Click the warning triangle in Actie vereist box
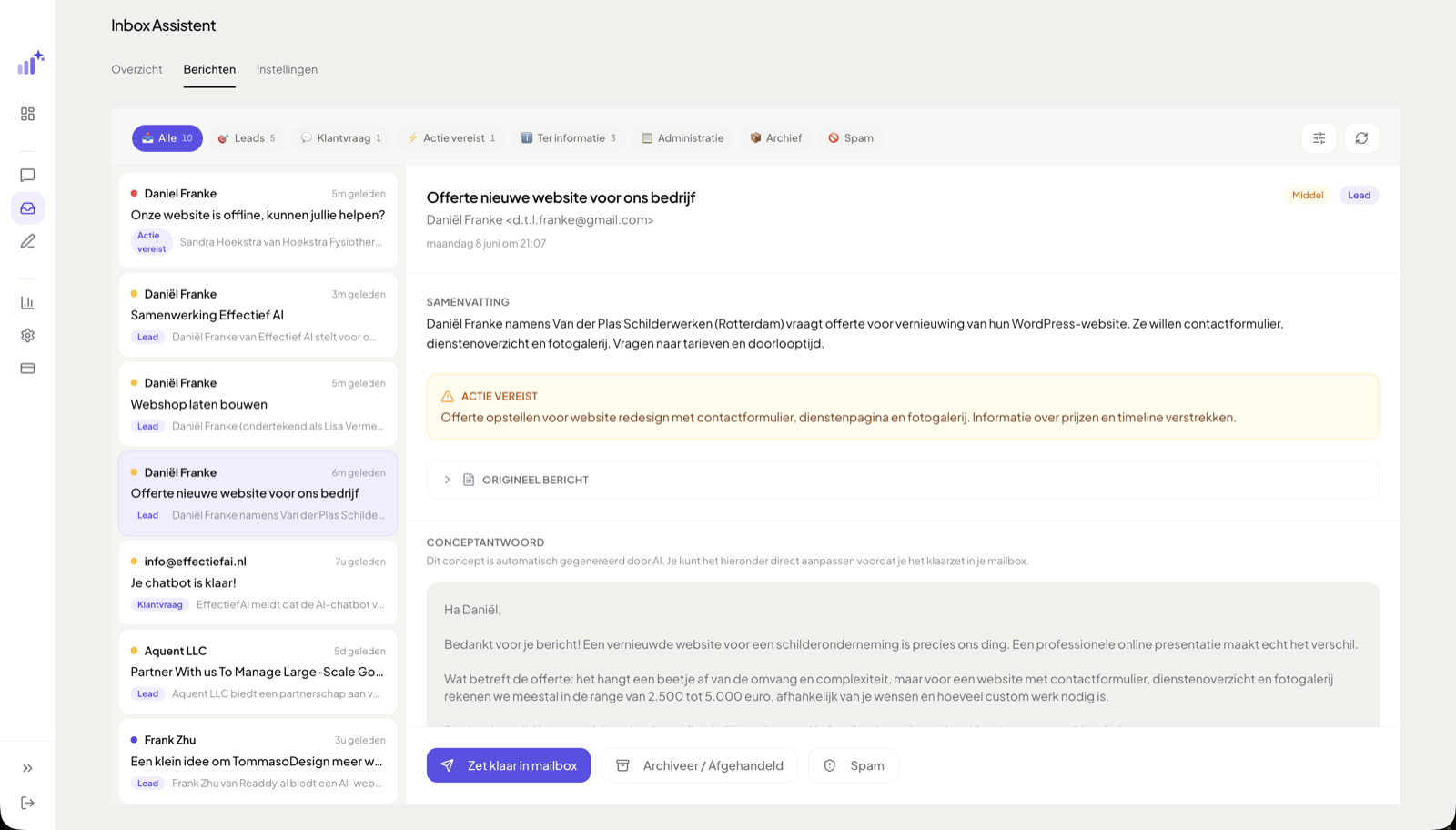The image size is (1456, 830). tap(448, 397)
